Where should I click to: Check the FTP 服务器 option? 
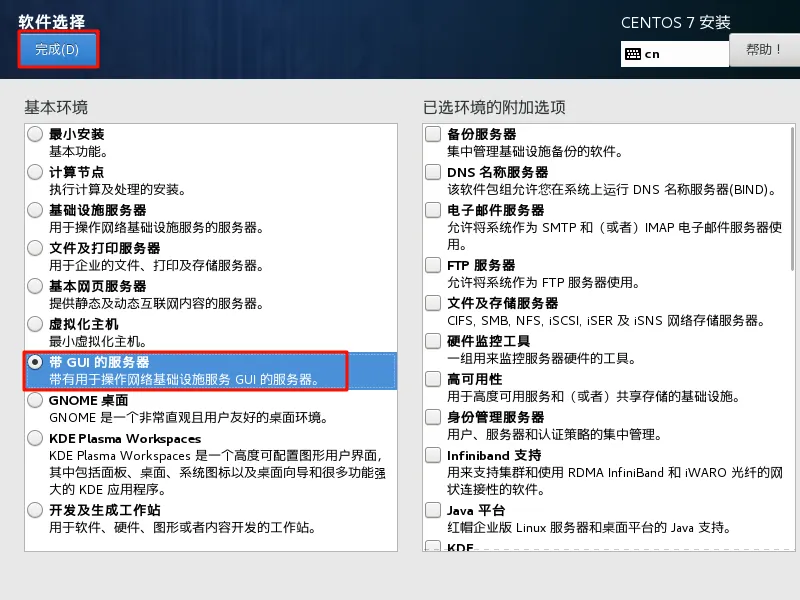pos(433,265)
